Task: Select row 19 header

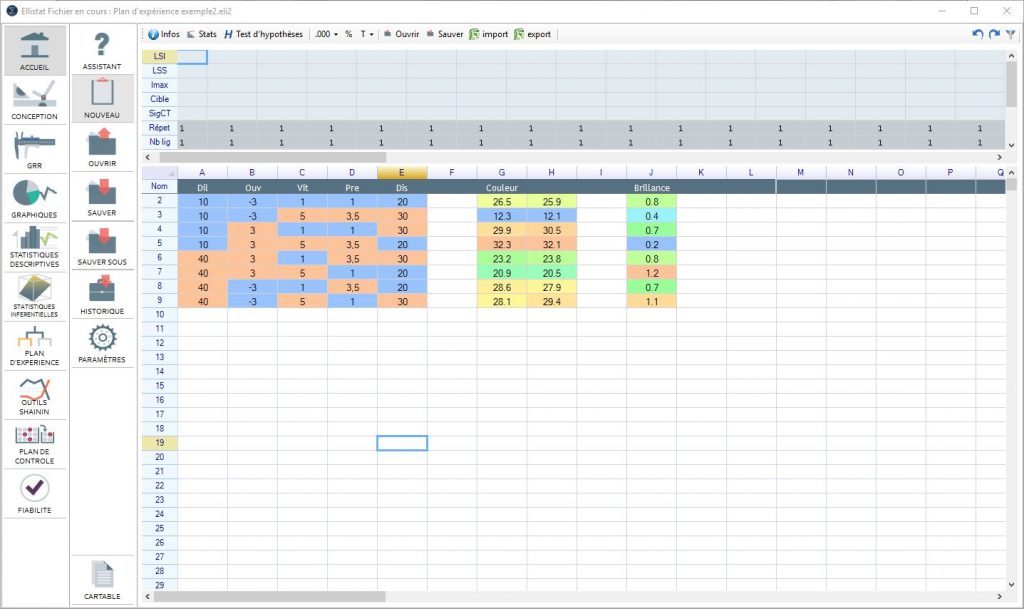Action: coord(159,443)
